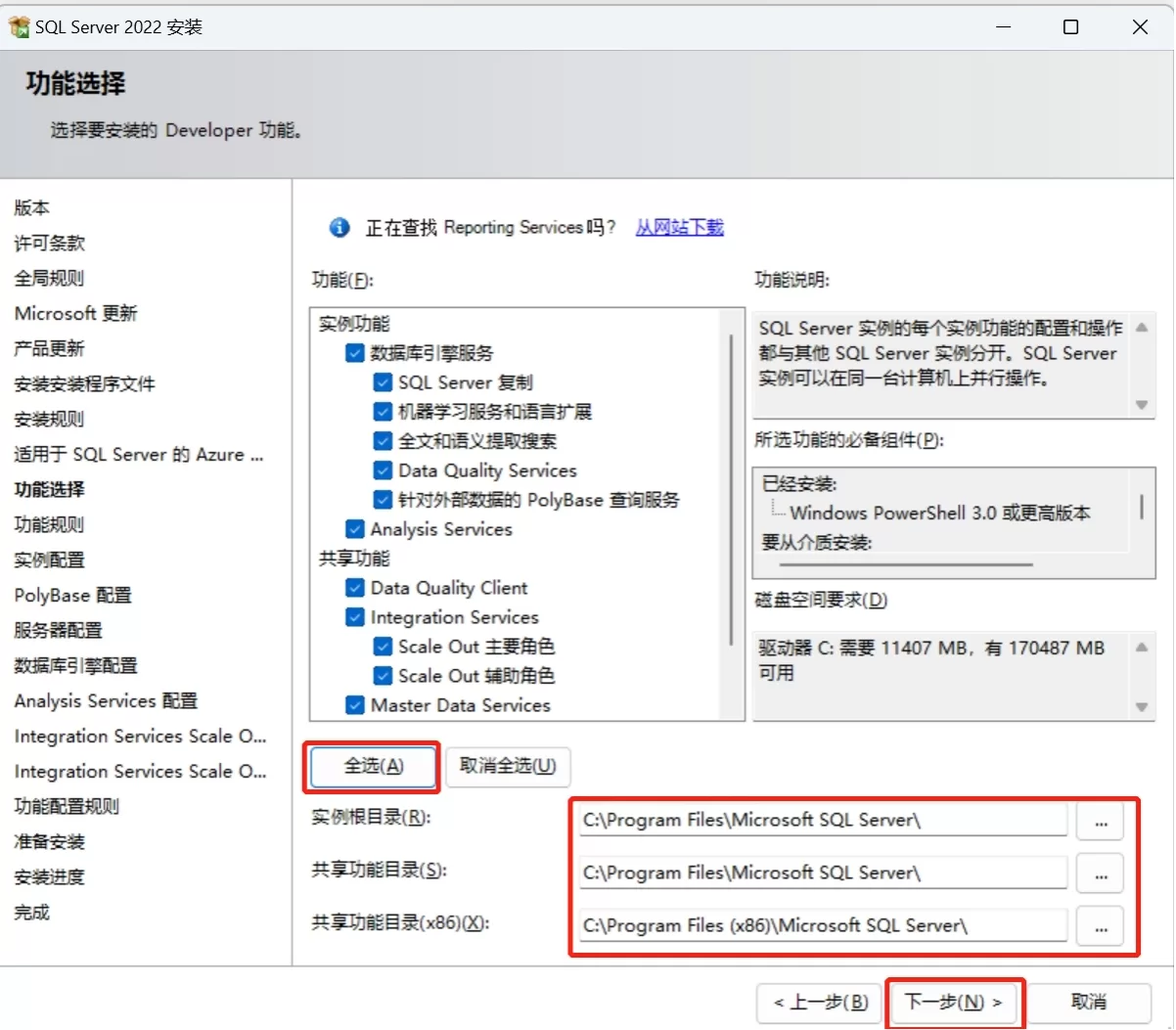This screenshot has height=1030, width=1176.
Task: Maximize the SQL Server 2022 setup window
Action: click(1070, 27)
